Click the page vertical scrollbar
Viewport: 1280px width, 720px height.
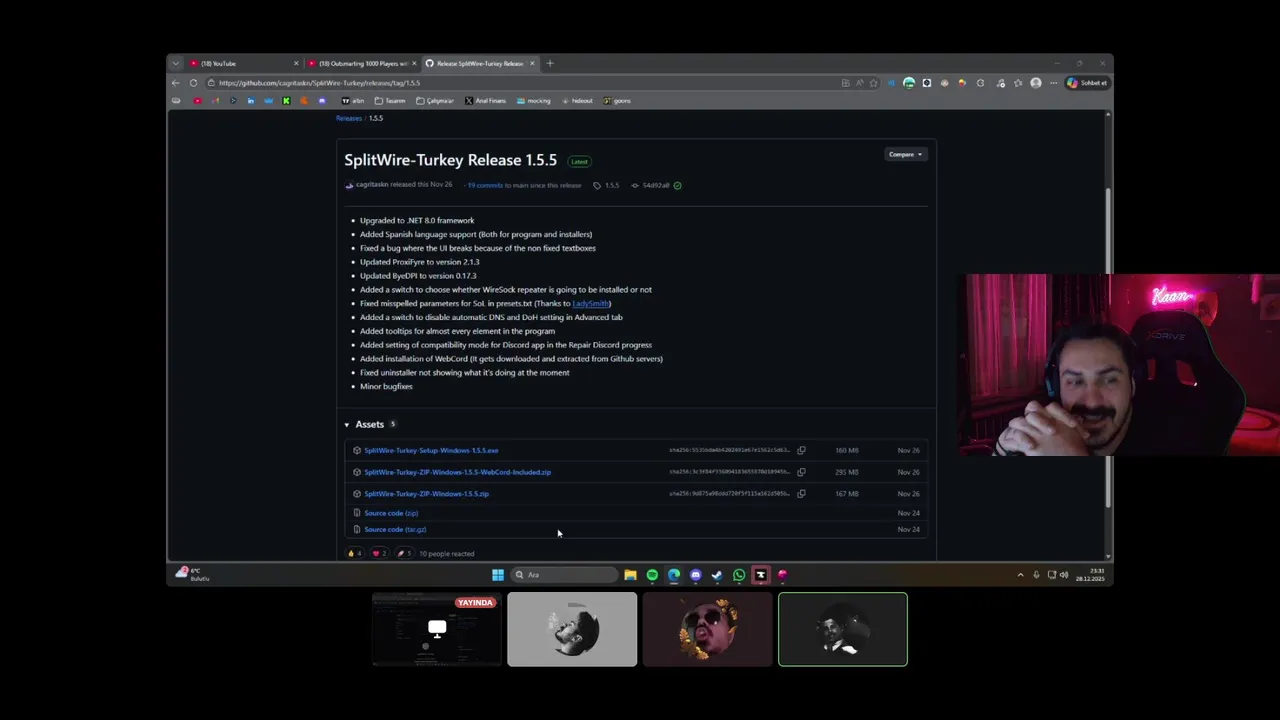click(x=1107, y=346)
